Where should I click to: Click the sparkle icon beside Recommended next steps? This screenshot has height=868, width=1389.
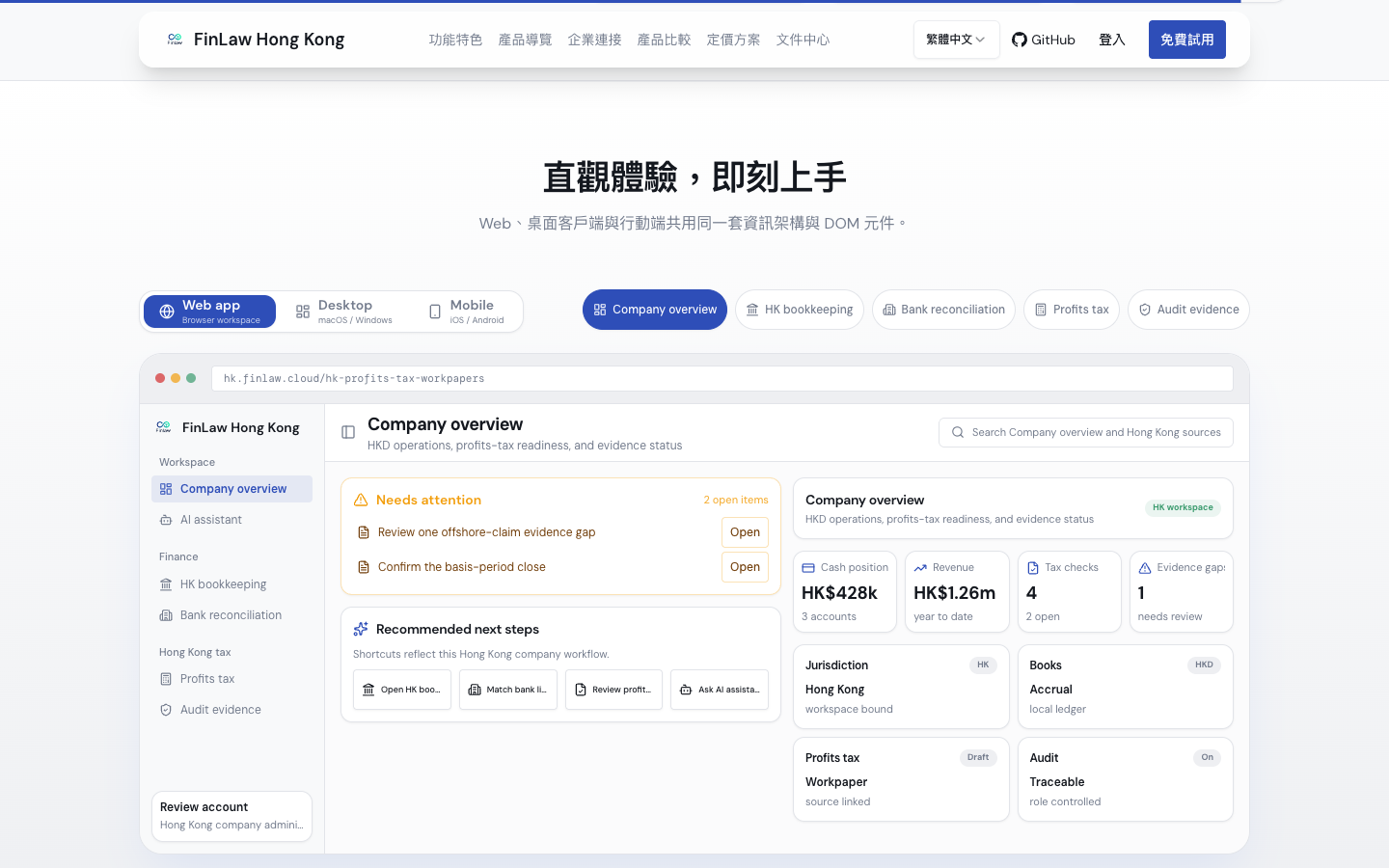click(x=361, y=629)
